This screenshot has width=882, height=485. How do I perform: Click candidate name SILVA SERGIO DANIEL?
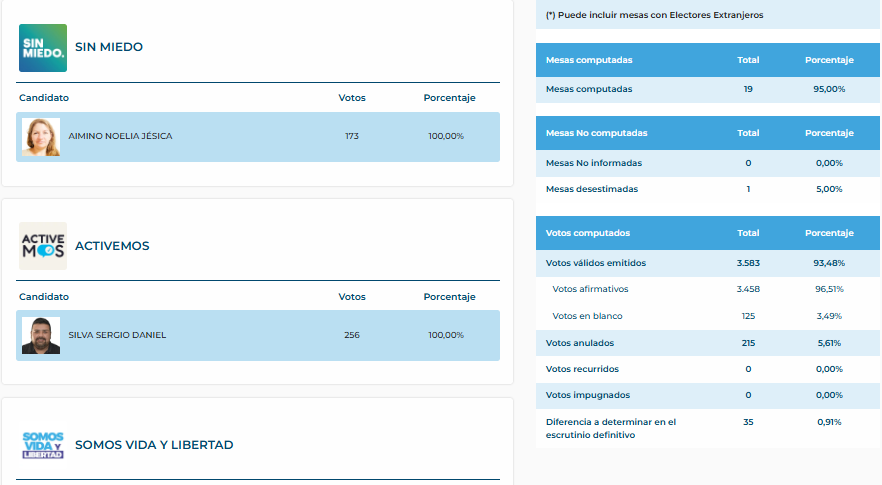pos(118,335)
